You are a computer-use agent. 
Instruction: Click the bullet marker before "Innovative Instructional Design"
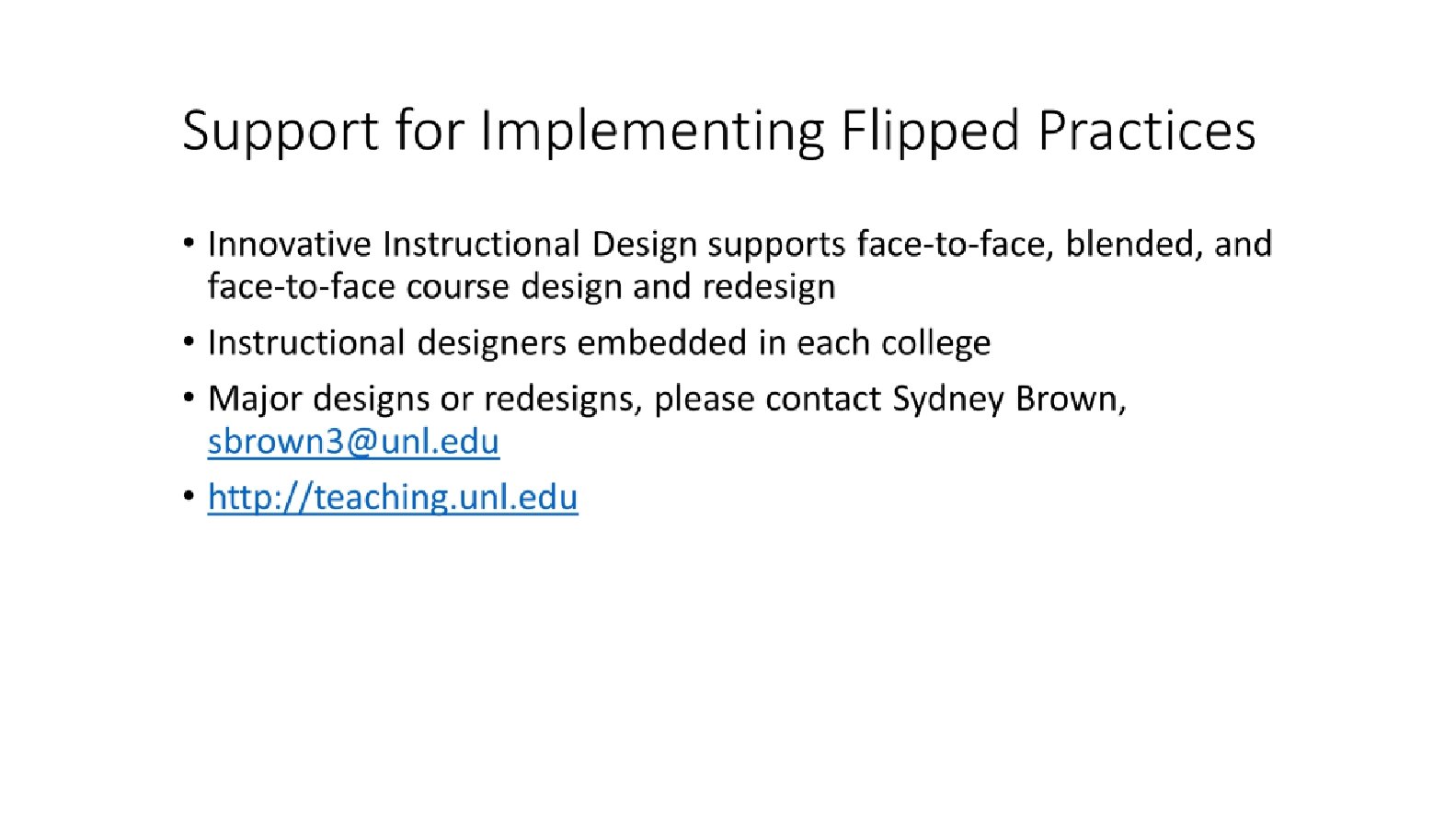click(x=189, y=244)
